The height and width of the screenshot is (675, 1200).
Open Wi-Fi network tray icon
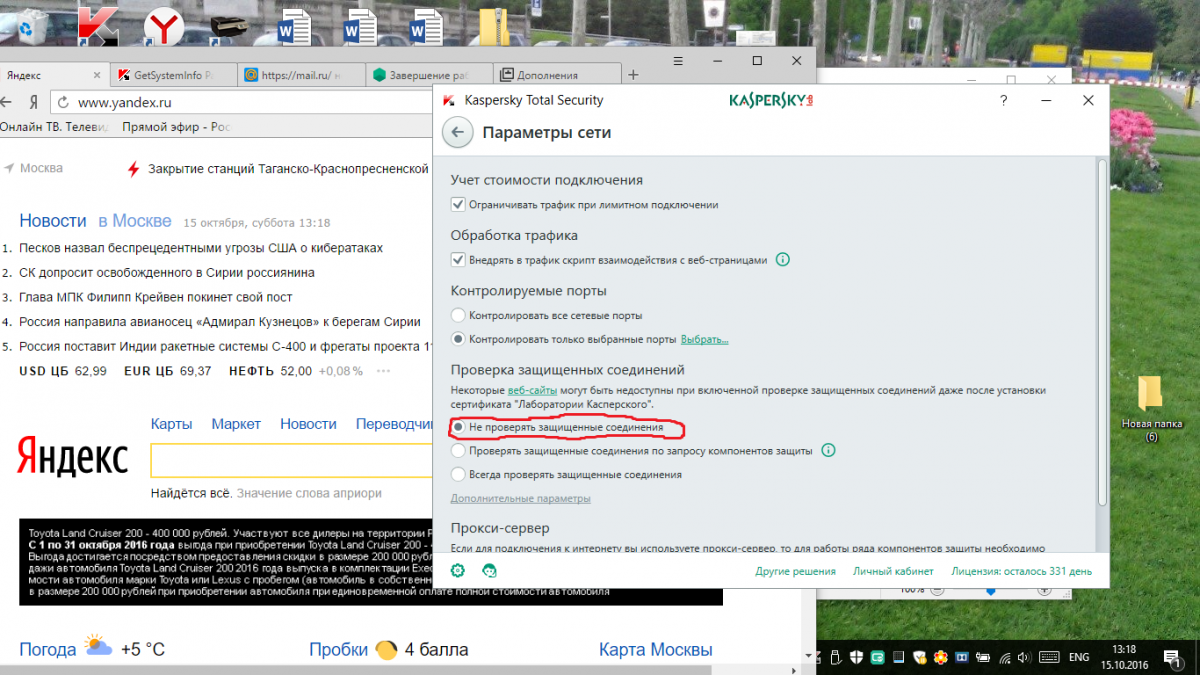click(x=1005, y=657)
